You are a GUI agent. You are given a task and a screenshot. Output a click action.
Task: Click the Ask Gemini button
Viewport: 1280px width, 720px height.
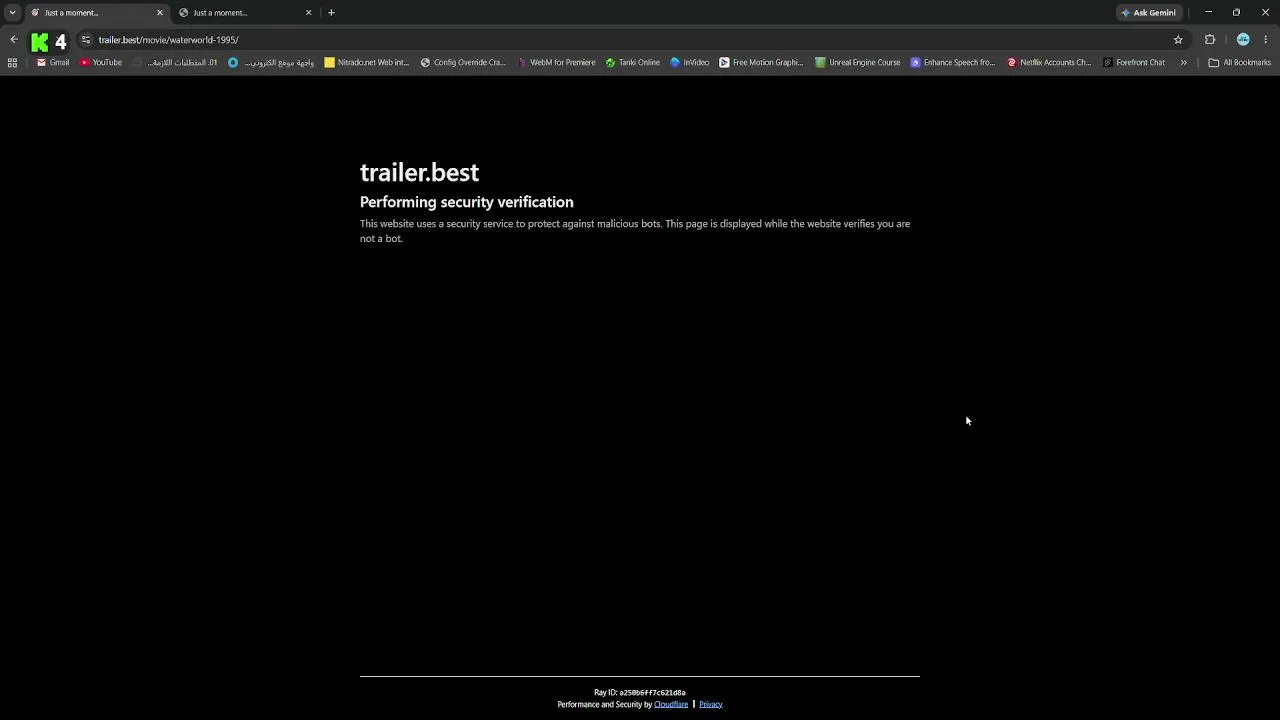pos(1148,13)
